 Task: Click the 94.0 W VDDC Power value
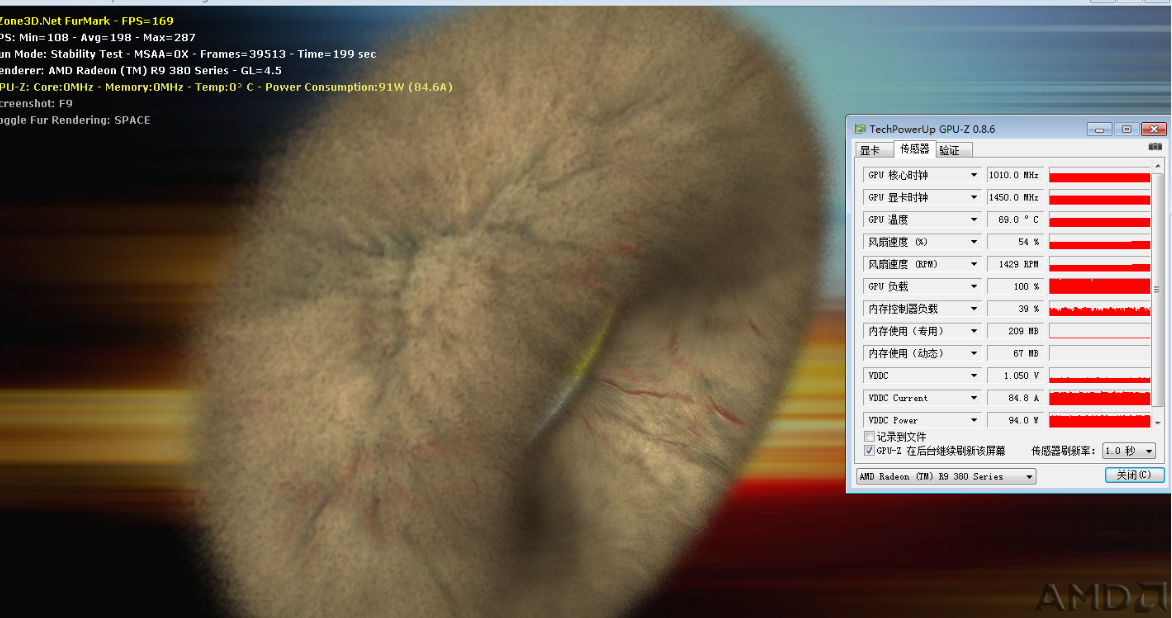[1014, 421]
